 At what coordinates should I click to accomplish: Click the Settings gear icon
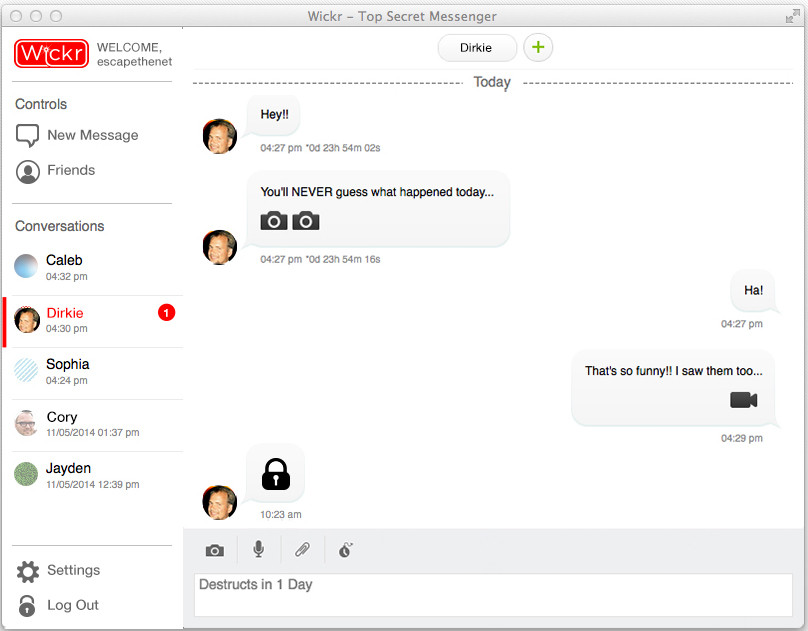tap(28, 571)
